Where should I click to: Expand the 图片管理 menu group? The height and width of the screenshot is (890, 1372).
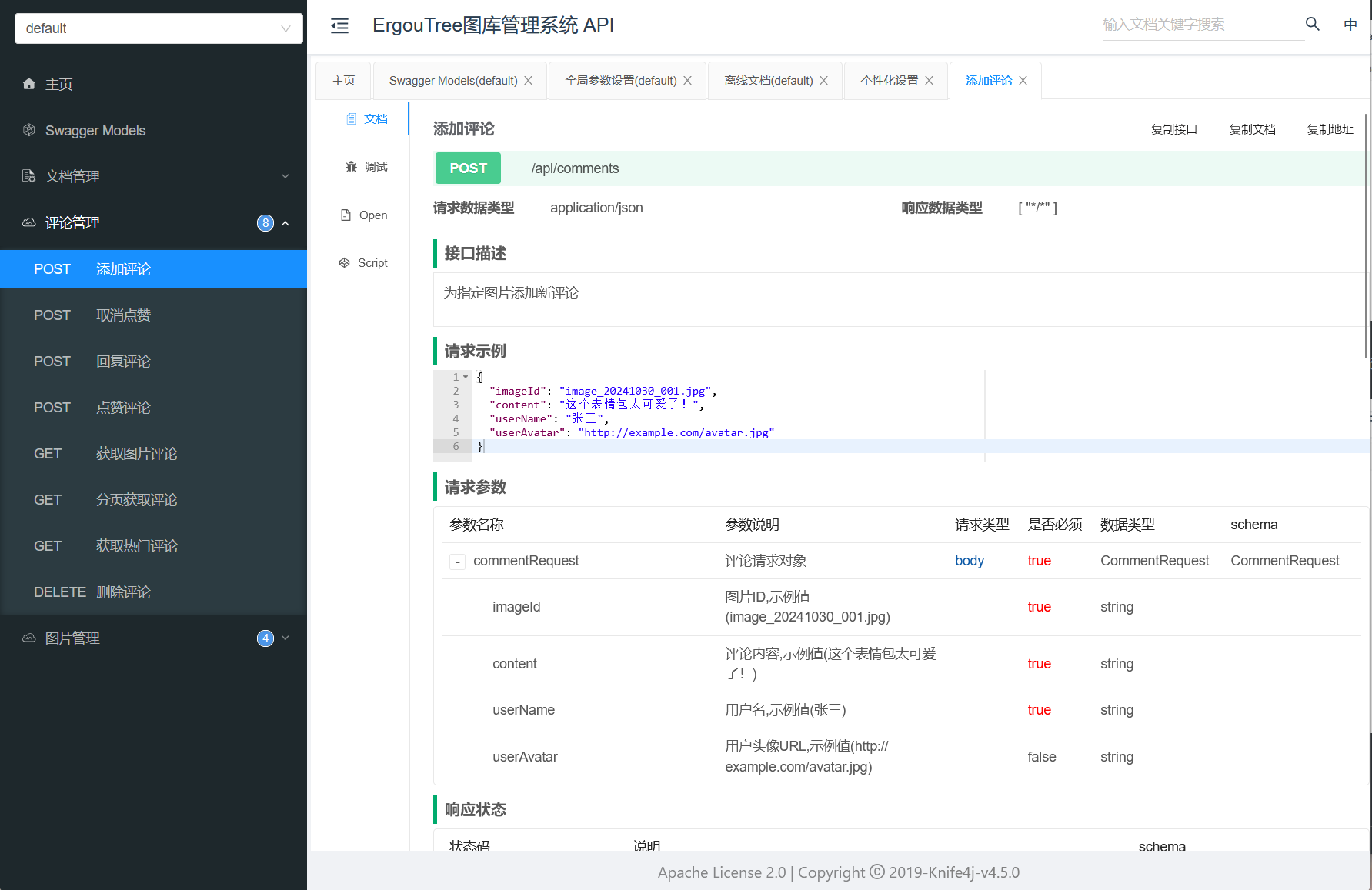point(154,638)
